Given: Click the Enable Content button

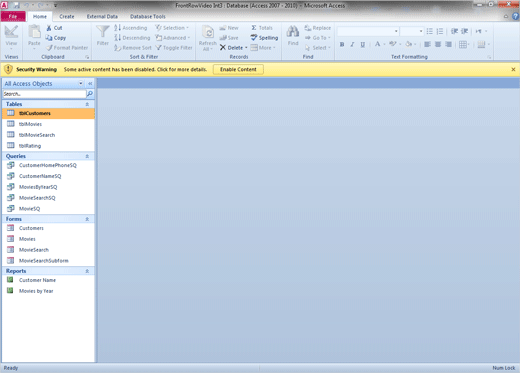Looking at the screenshot, I should [x=238, y=69].
